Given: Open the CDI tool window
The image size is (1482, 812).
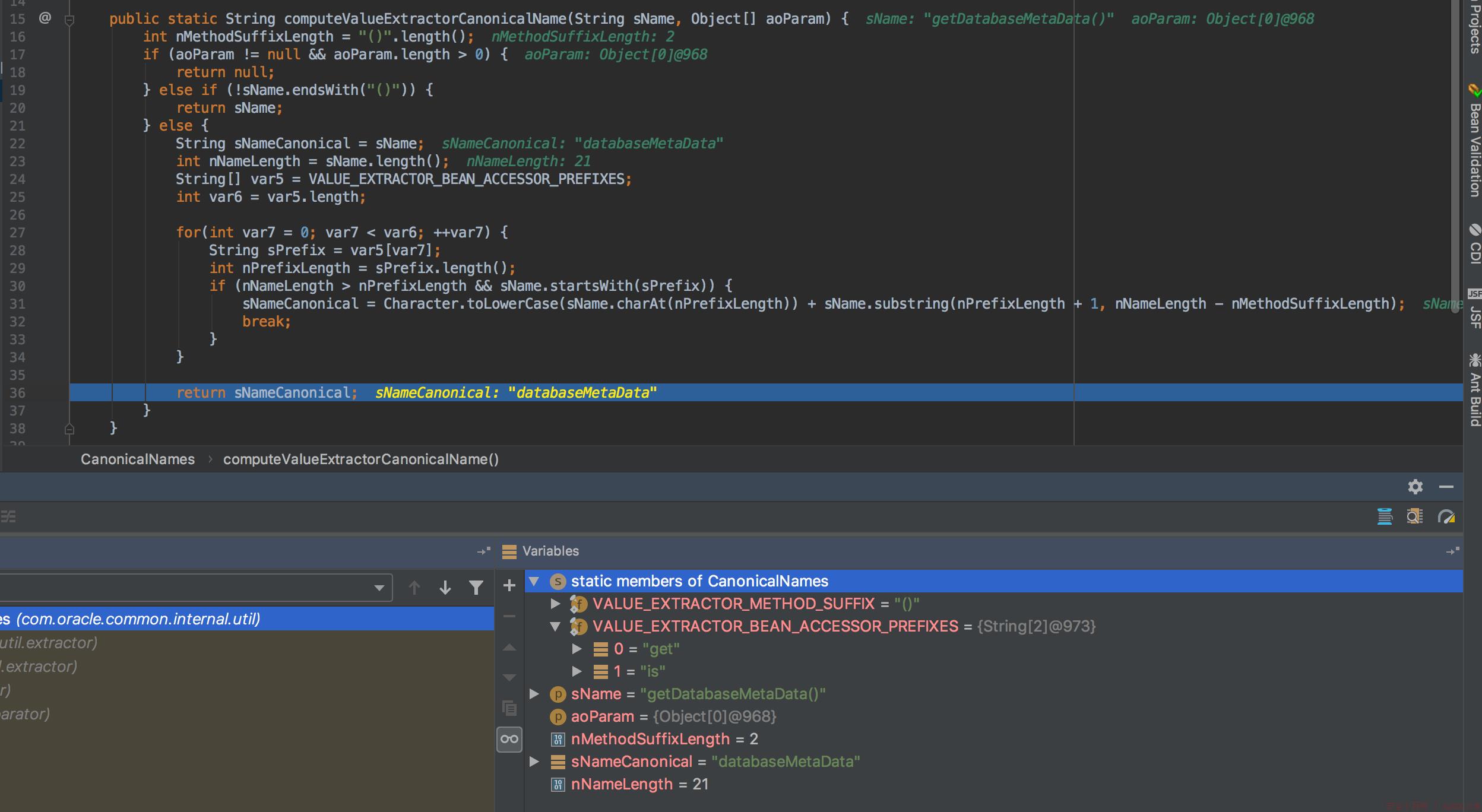Looking at the screenshot, I should [1474, 244].
